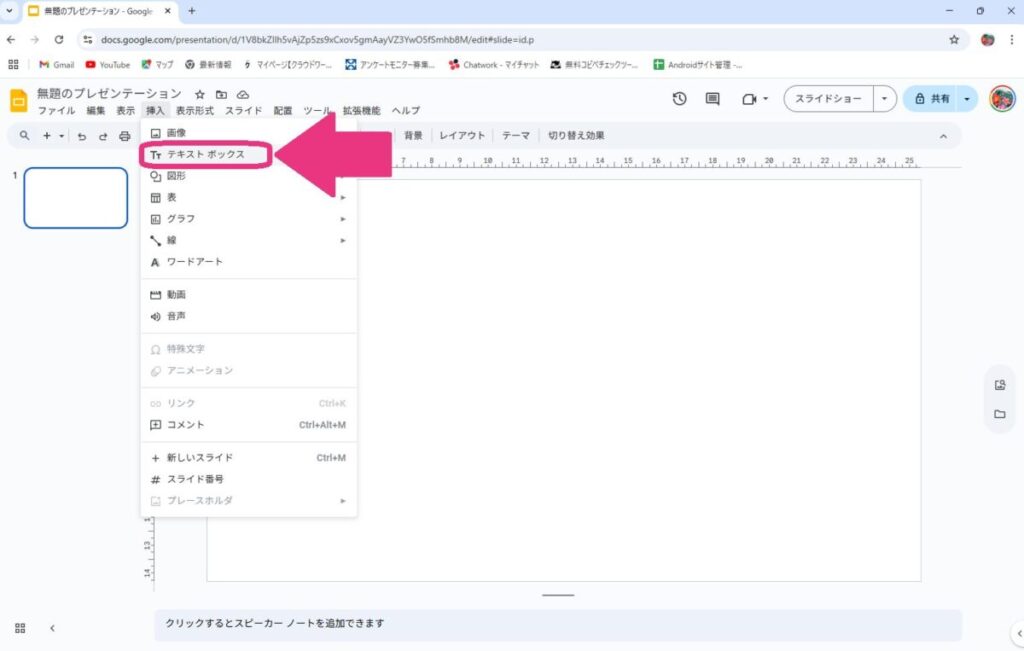The image size is (1024, 651).
Task: Open the 表示 menu
Action: [x=125, y=111]
